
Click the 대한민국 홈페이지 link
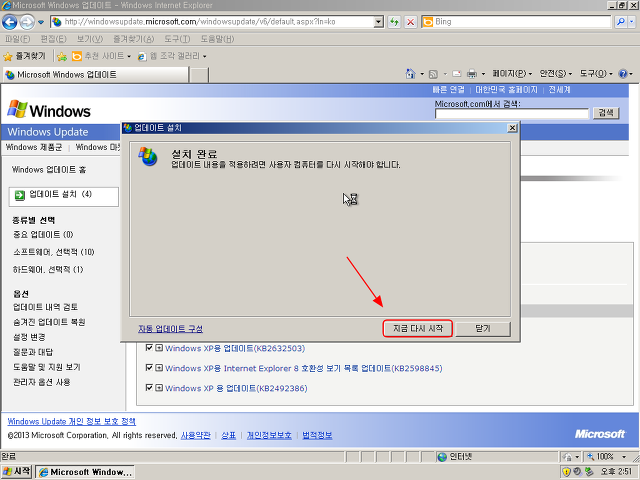(x=506, y=90)
